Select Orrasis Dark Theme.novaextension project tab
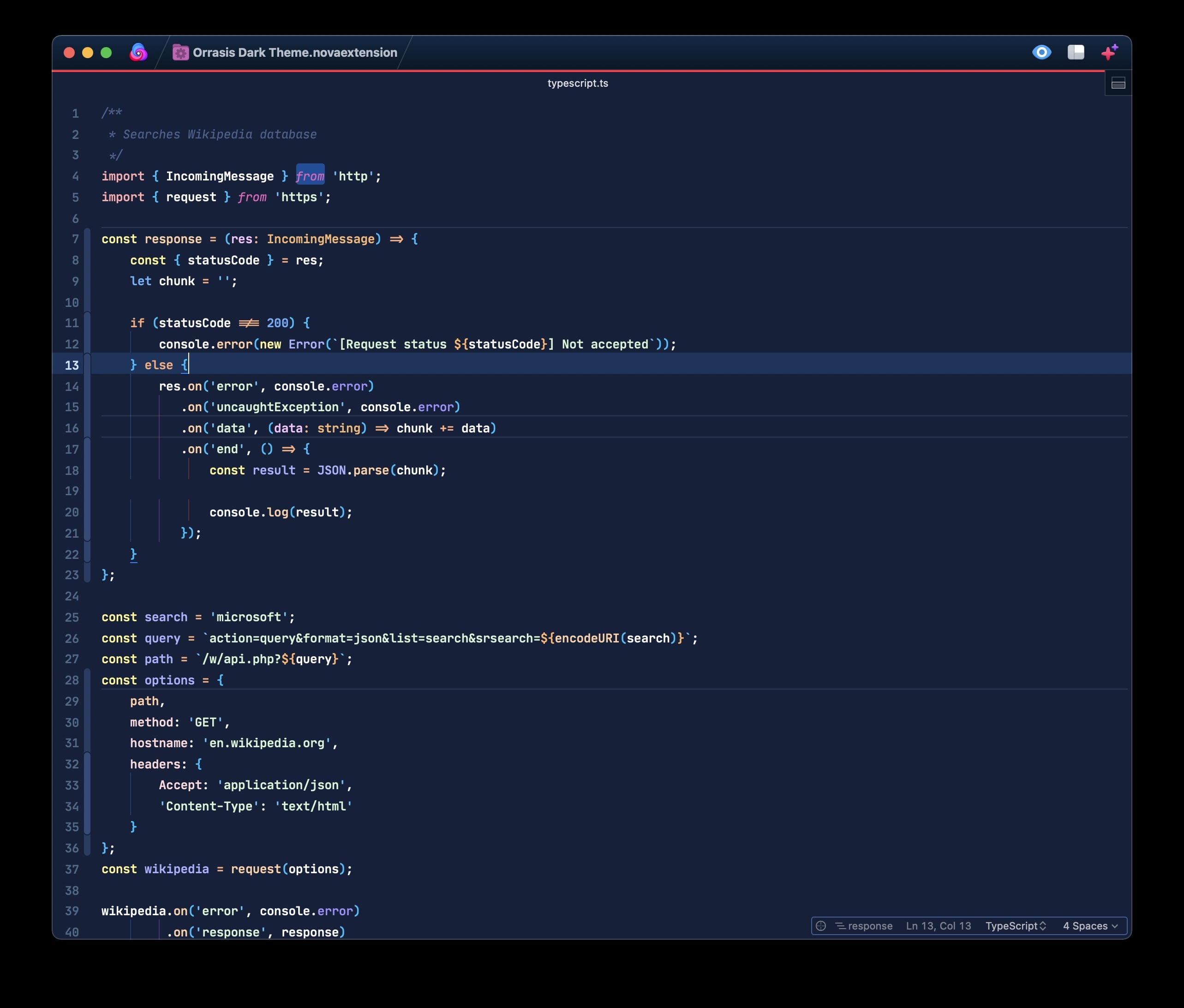This screenshot has height=1008, width=1184. point(294,53)
